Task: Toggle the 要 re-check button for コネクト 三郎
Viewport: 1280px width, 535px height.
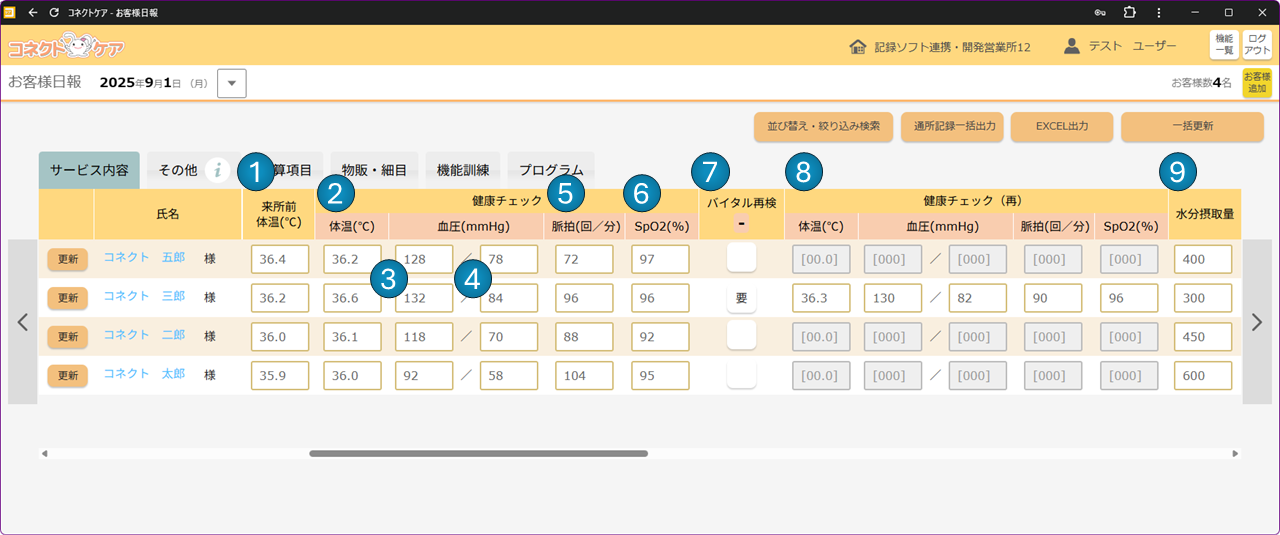Action: pyautogui.click(x=741, y=298)
